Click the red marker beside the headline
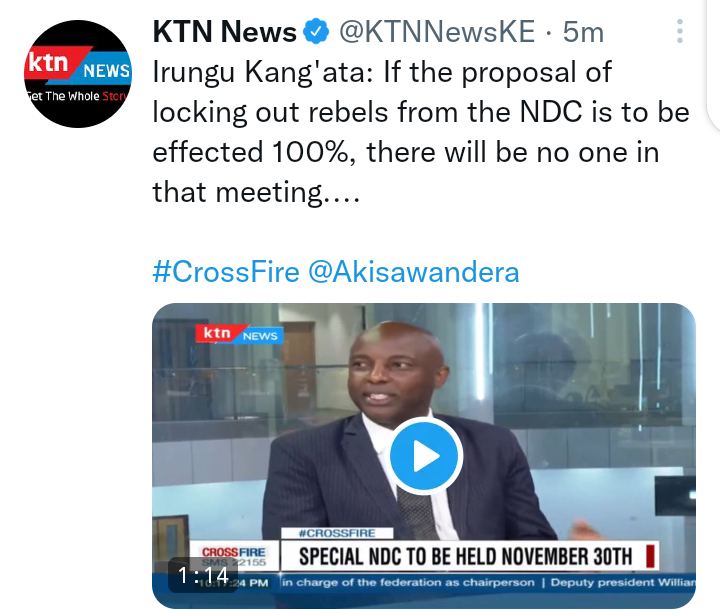720x610 pixels. click(650, 556)
